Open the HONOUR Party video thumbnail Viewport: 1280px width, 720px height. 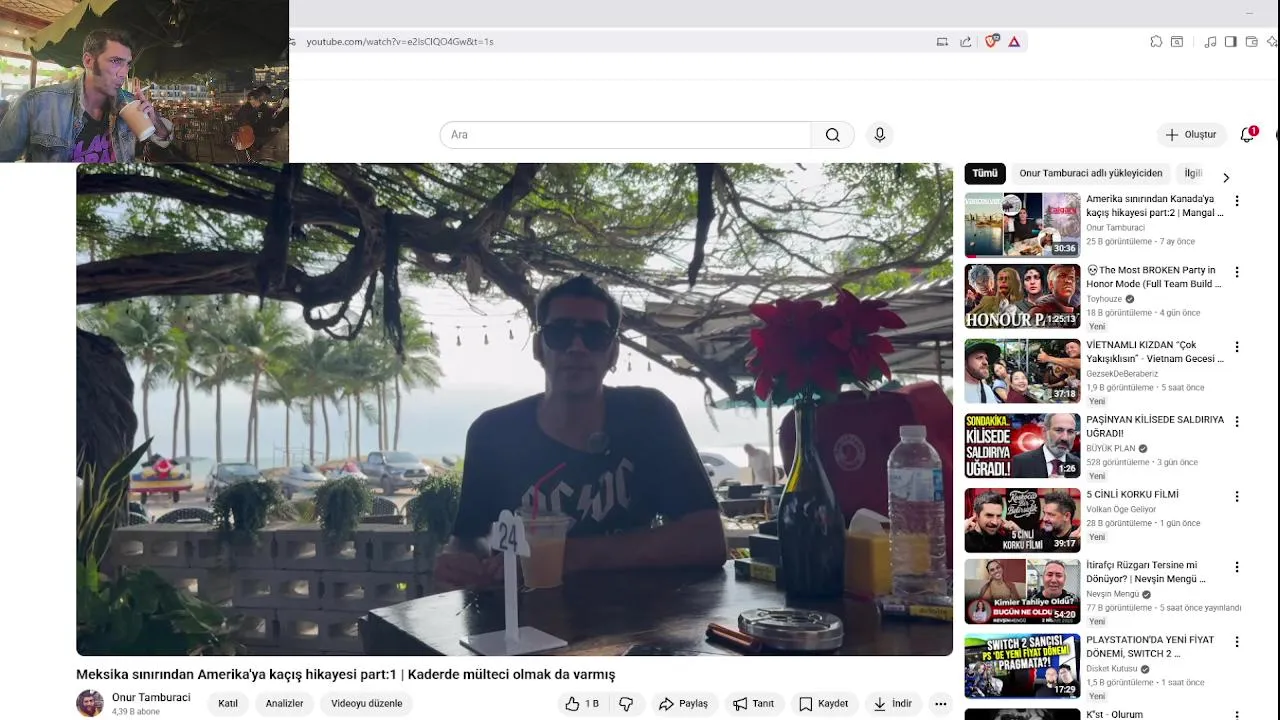pos(1022,296)
